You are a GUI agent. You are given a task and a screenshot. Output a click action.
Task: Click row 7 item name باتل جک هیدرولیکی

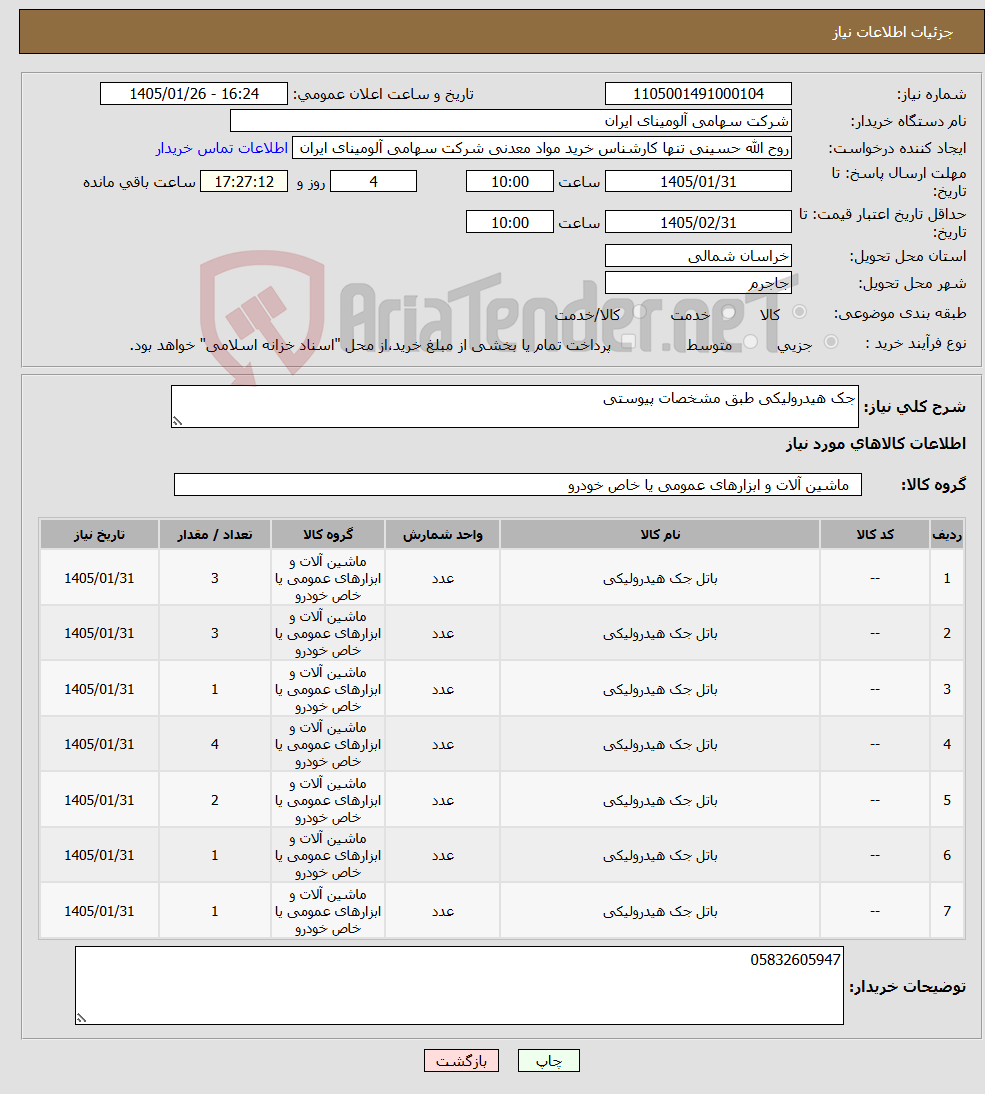click(660, 911)
